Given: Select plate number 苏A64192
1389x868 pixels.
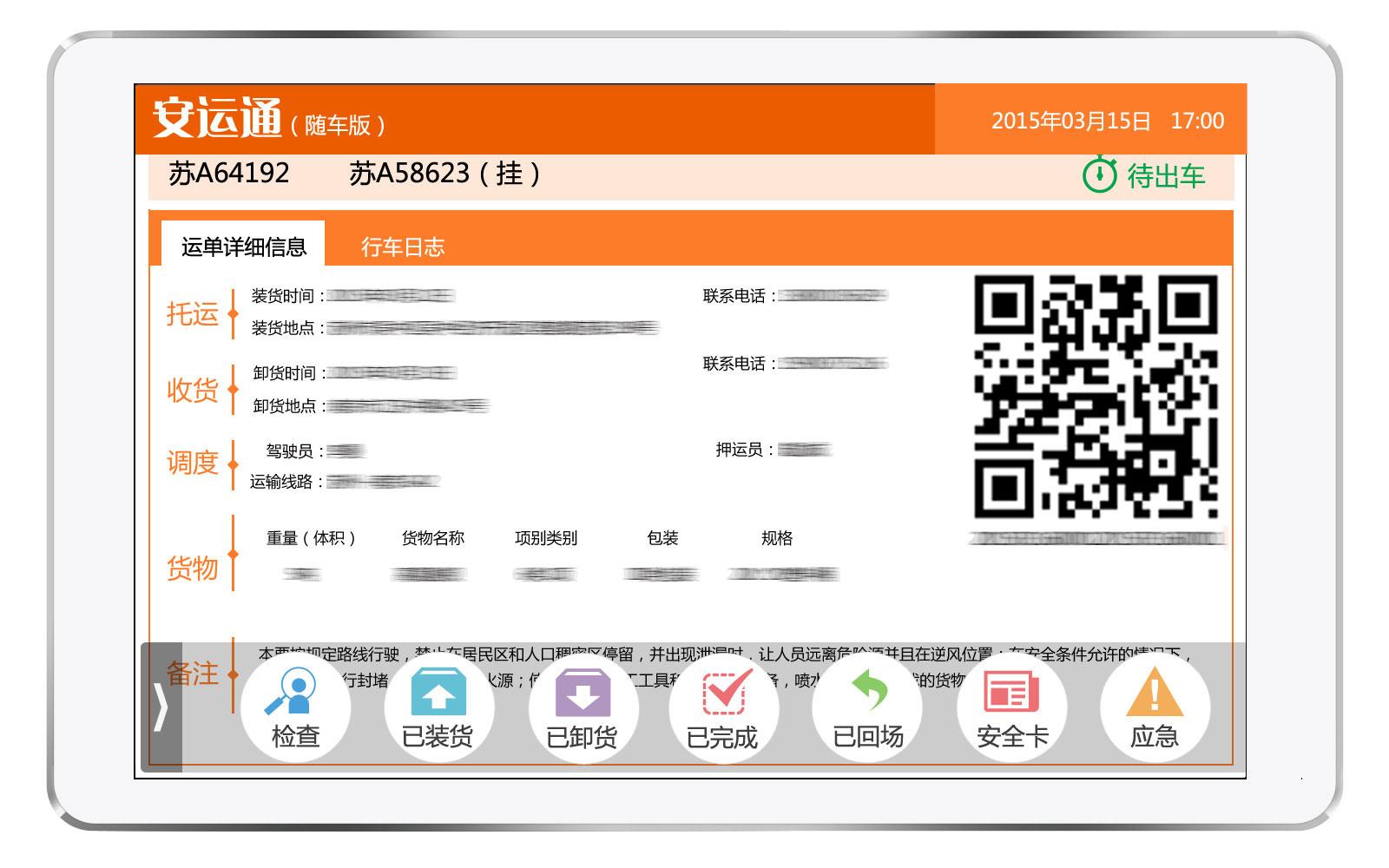Looking at the screenshot, I should click(x=228, y=173).
